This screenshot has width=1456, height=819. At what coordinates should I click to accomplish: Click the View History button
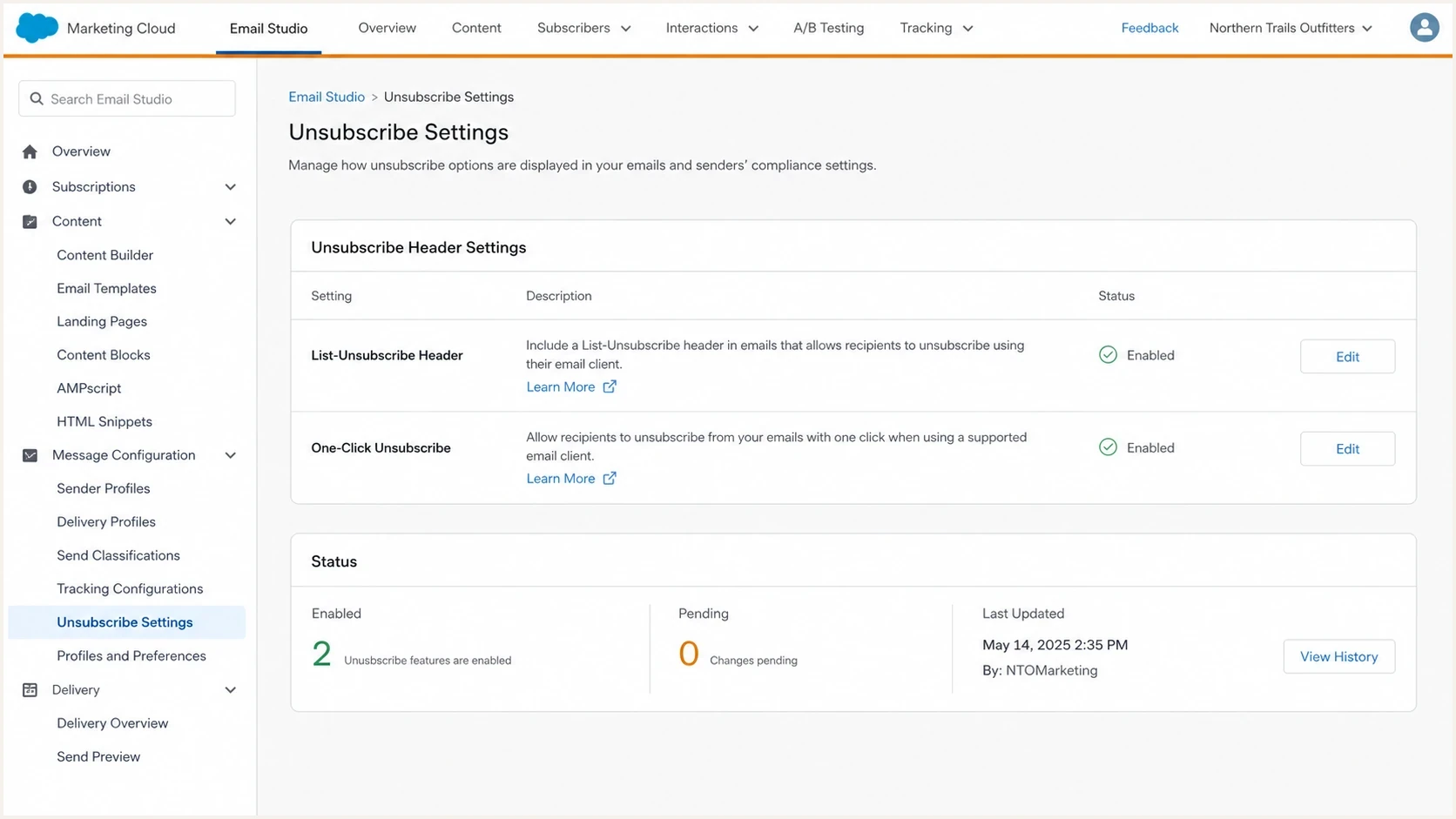[x=1338, y=656]
